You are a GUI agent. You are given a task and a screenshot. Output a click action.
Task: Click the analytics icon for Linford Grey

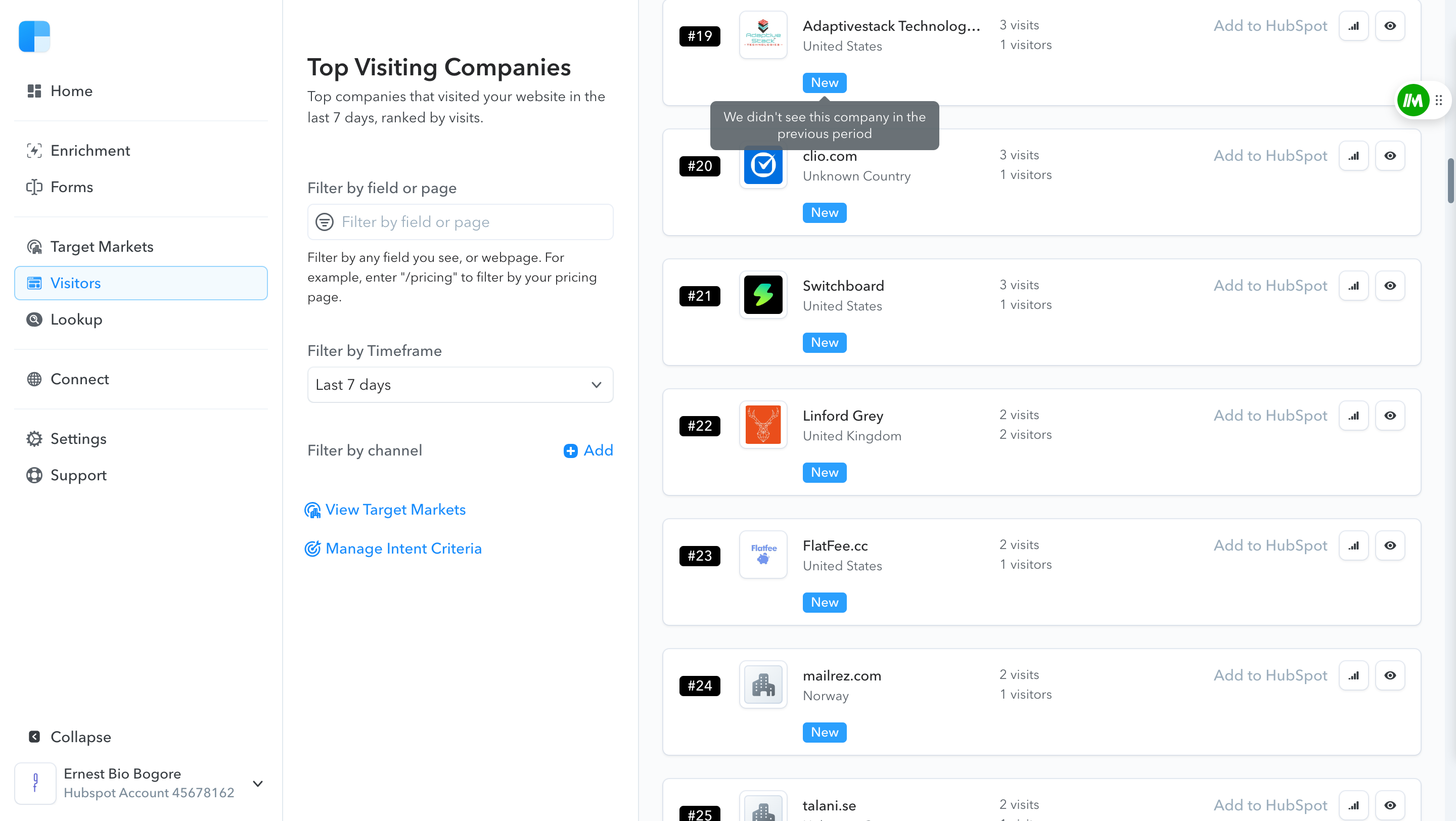pos(1354,416)
